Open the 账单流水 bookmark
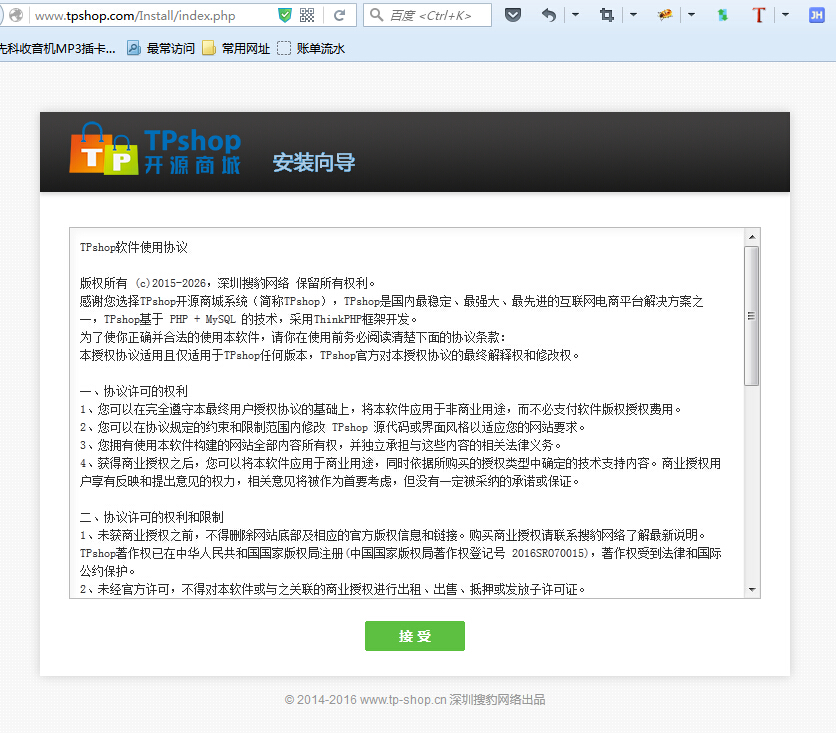This screenshot has width=836, height=733. click(311, 48)
